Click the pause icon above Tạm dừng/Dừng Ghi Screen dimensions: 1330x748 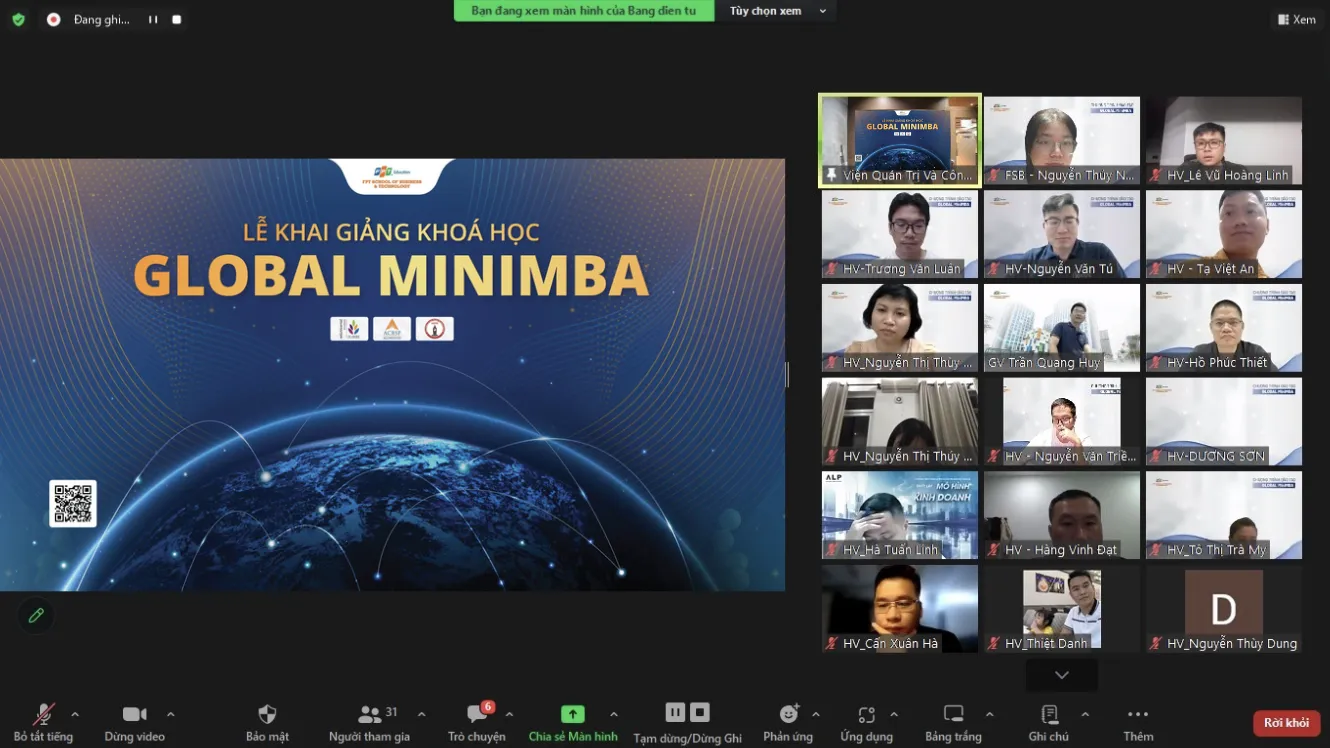[x=676, y=712]
